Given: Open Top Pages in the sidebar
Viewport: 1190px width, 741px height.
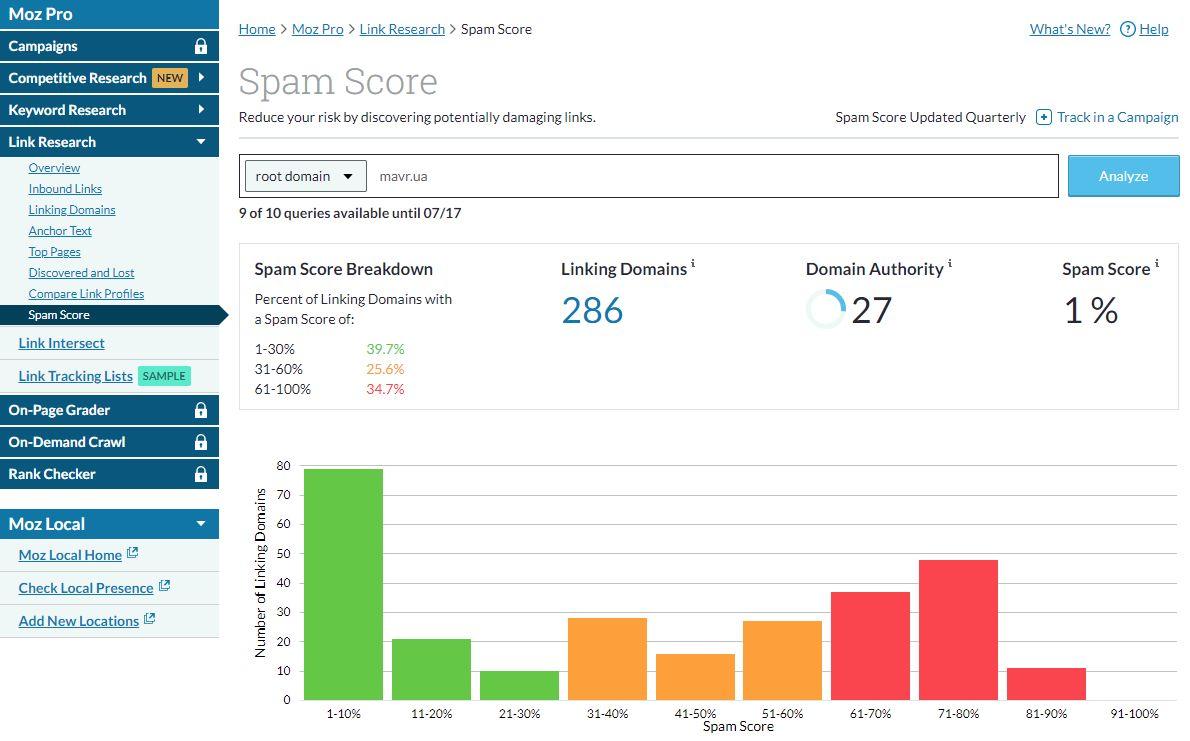Looking at the screenshot, I should coord(54,252).
